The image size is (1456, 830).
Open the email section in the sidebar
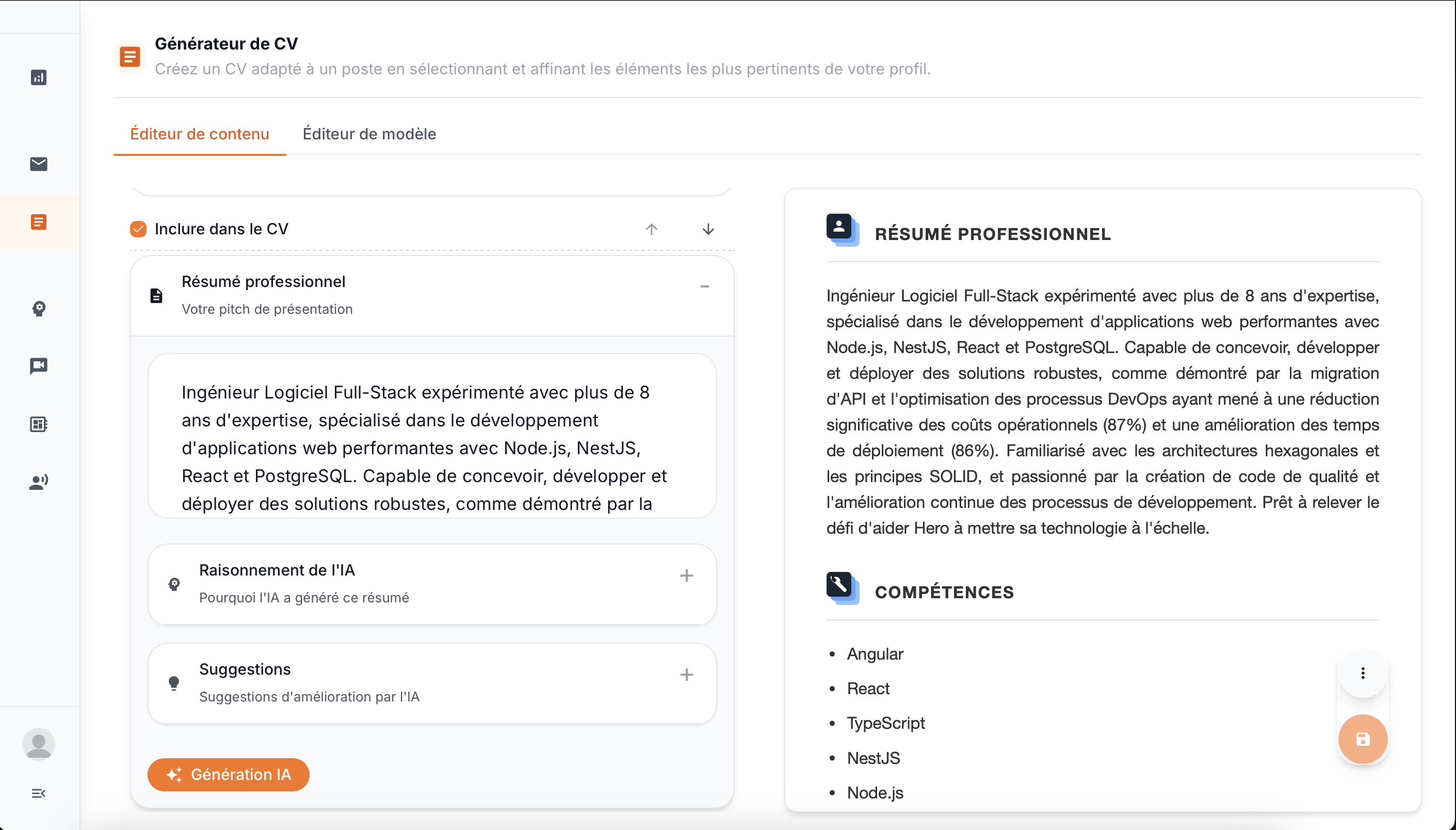click(39, 165)
